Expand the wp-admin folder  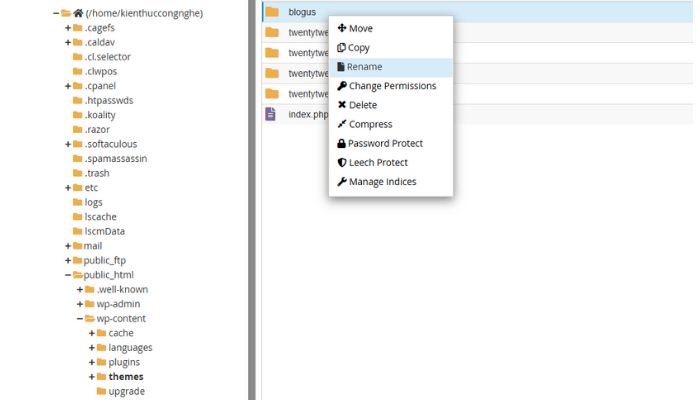coord(80,304)
